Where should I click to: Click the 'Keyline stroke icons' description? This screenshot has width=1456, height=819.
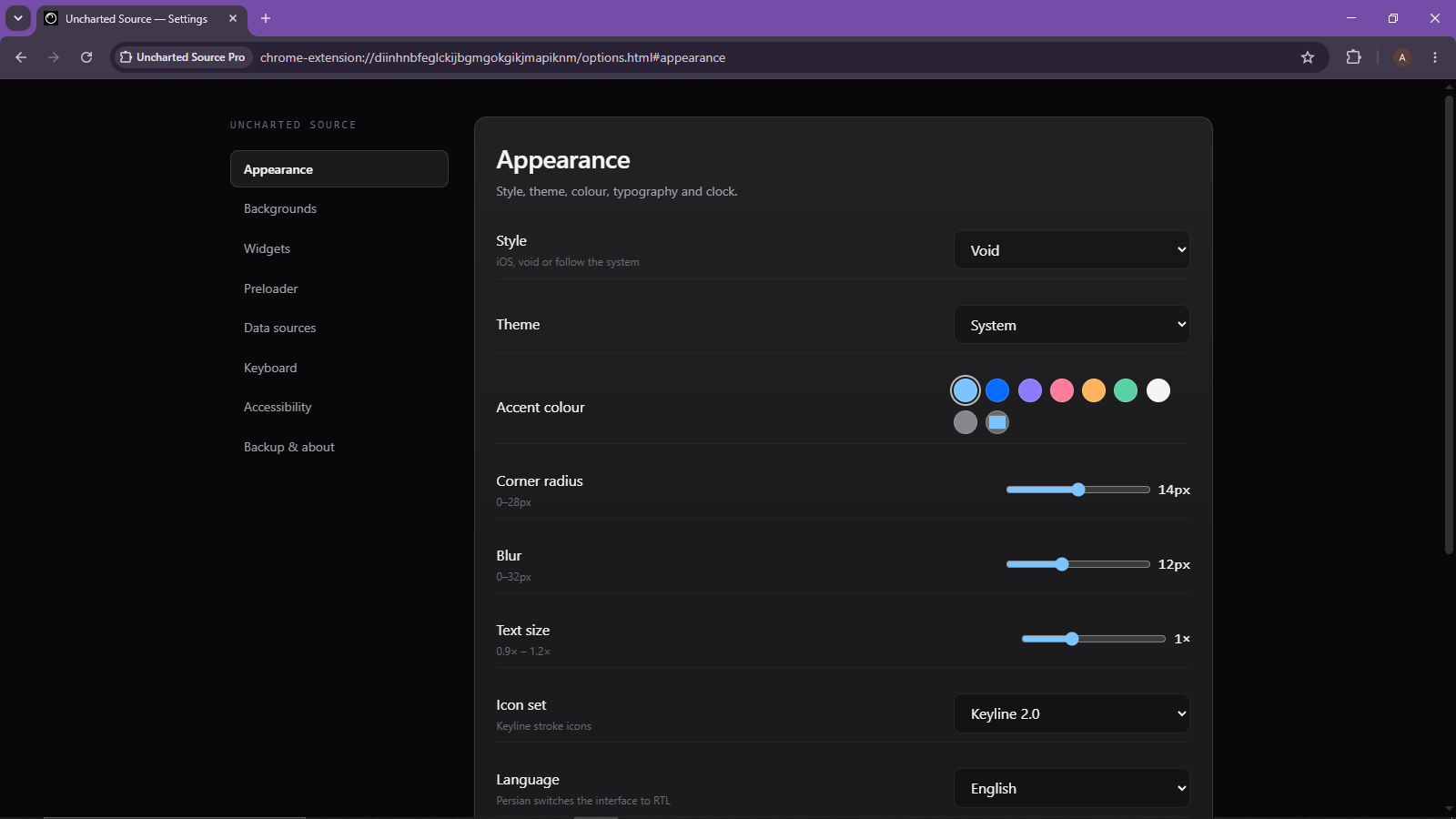[543, 726]
